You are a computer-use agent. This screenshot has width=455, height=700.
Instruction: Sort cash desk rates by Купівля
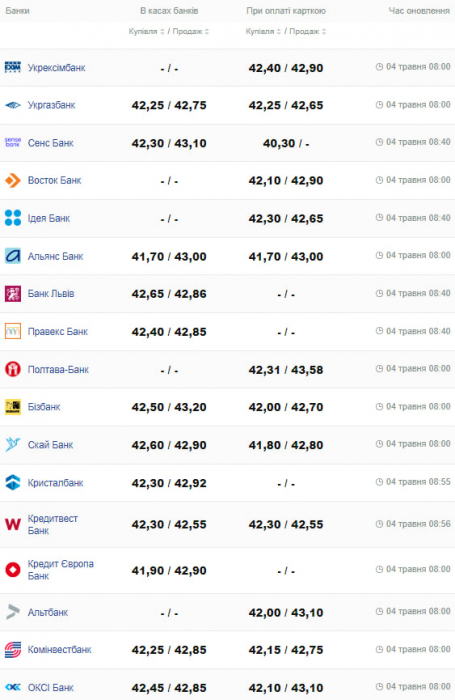pyautogui.click(x=146, y=32)
